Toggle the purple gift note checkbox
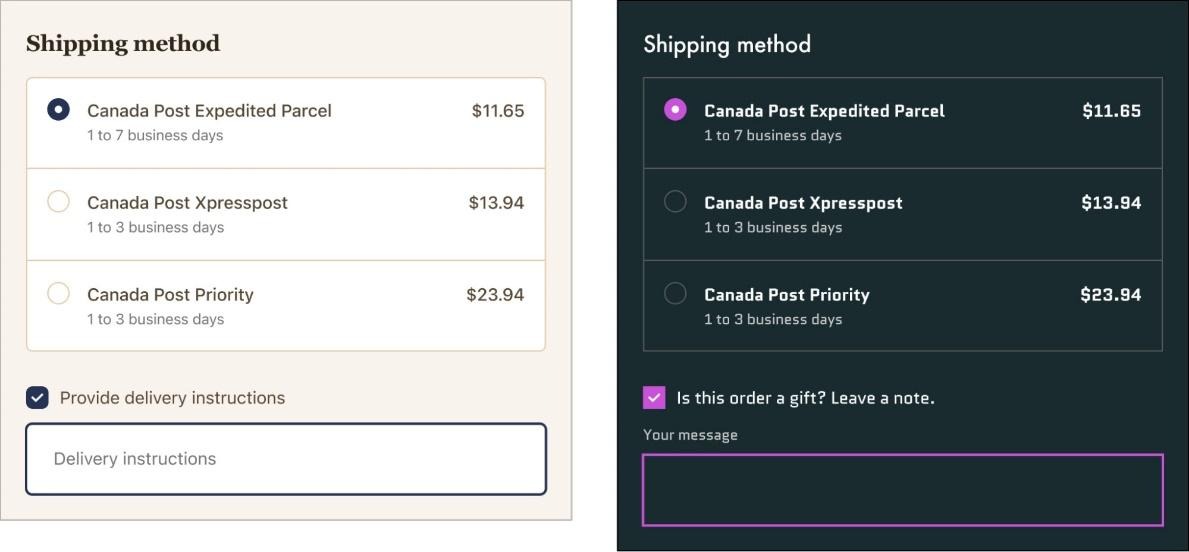 pyautogui.click(x=654, y=398)
